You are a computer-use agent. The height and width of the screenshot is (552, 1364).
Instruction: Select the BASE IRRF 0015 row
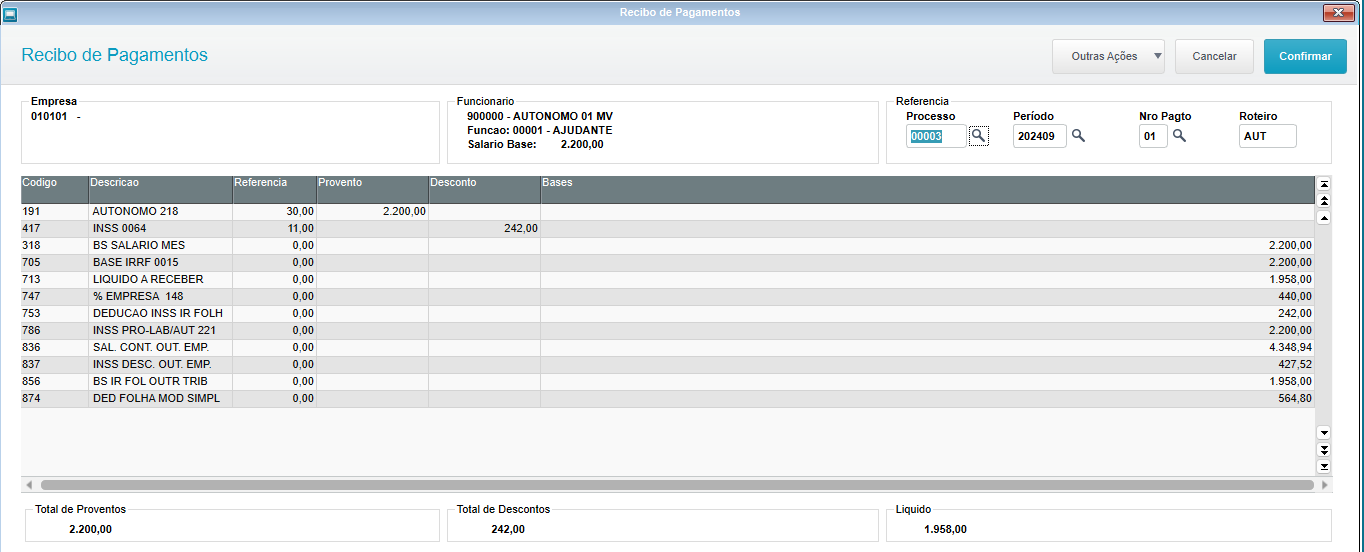668,263
